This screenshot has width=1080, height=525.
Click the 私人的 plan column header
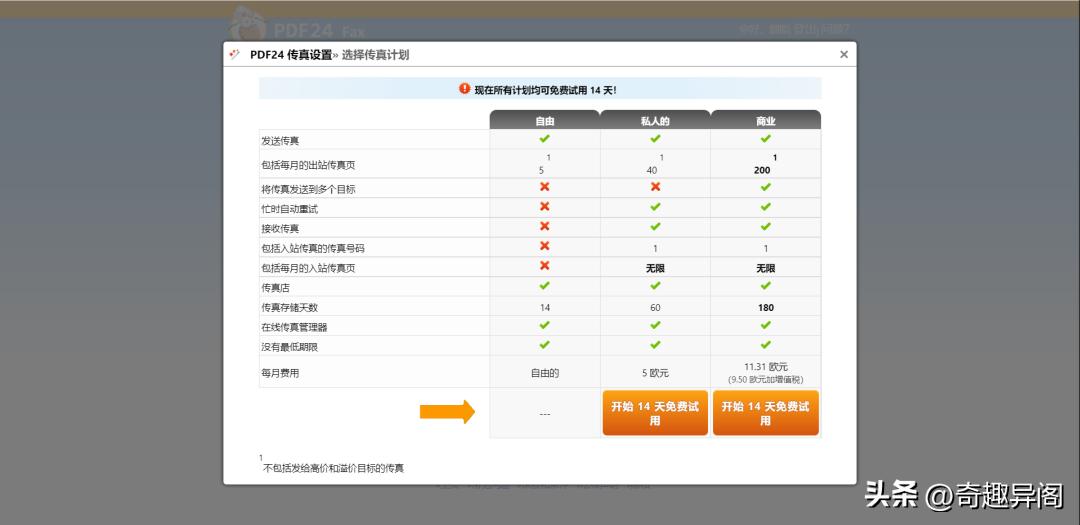point(655,120)
